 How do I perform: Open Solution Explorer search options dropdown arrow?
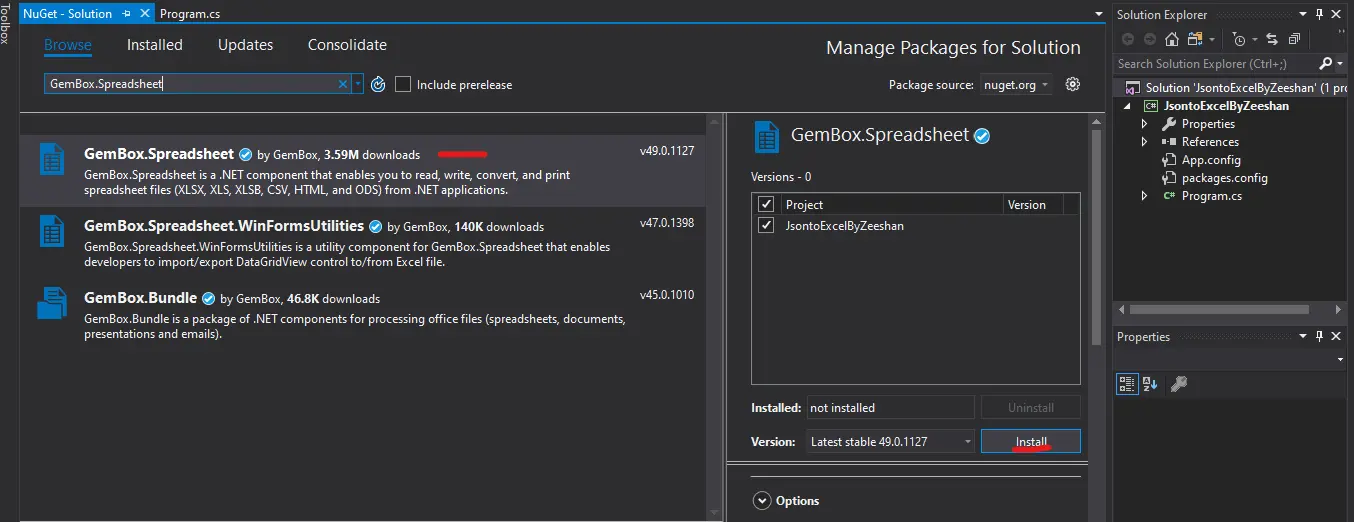point(1340,63)
